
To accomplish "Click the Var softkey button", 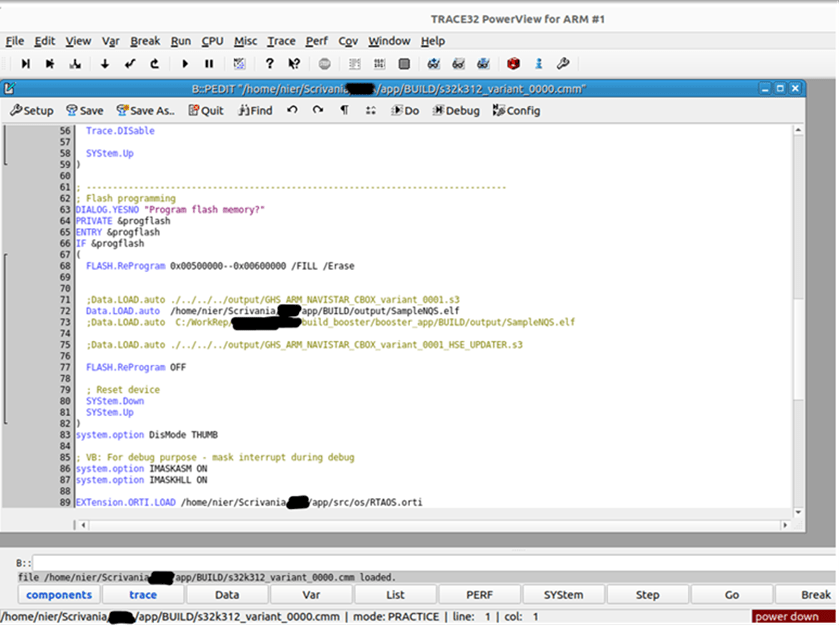I will (x=311, y=595).
